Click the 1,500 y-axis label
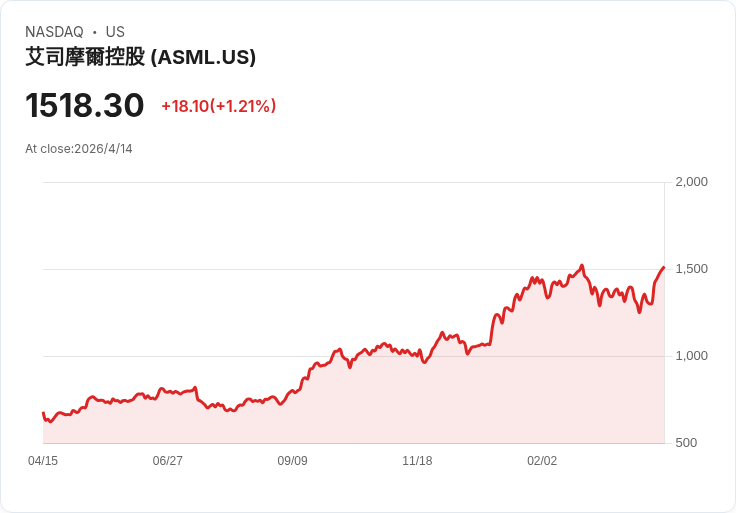The image size is (736, 513). tap(691, 269)
